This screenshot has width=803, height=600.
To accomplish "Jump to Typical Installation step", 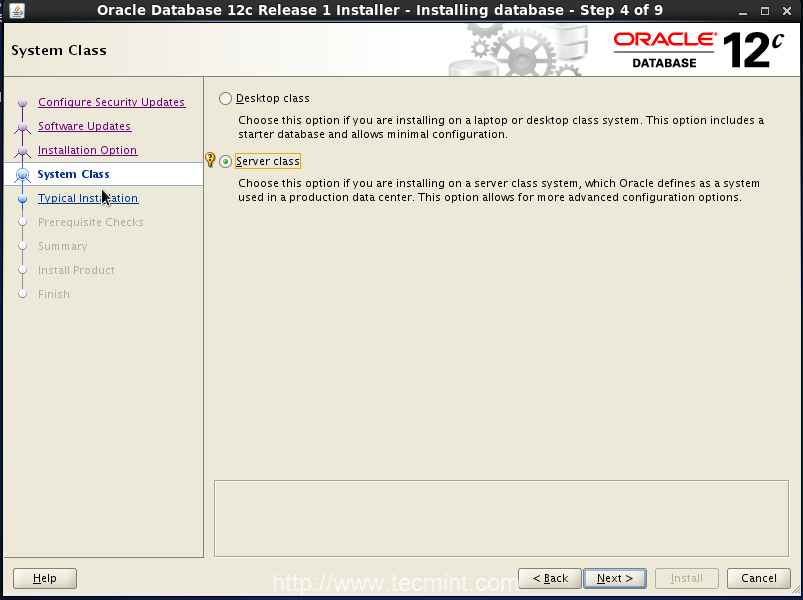I will (88, 198).
